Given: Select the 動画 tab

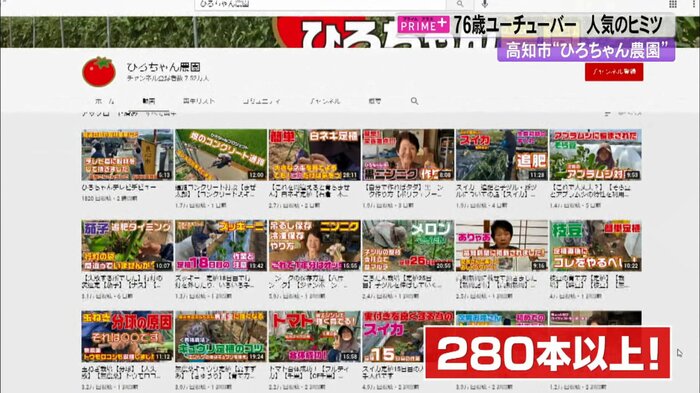Looking at the screenshot, I should (x=149, y=101).
